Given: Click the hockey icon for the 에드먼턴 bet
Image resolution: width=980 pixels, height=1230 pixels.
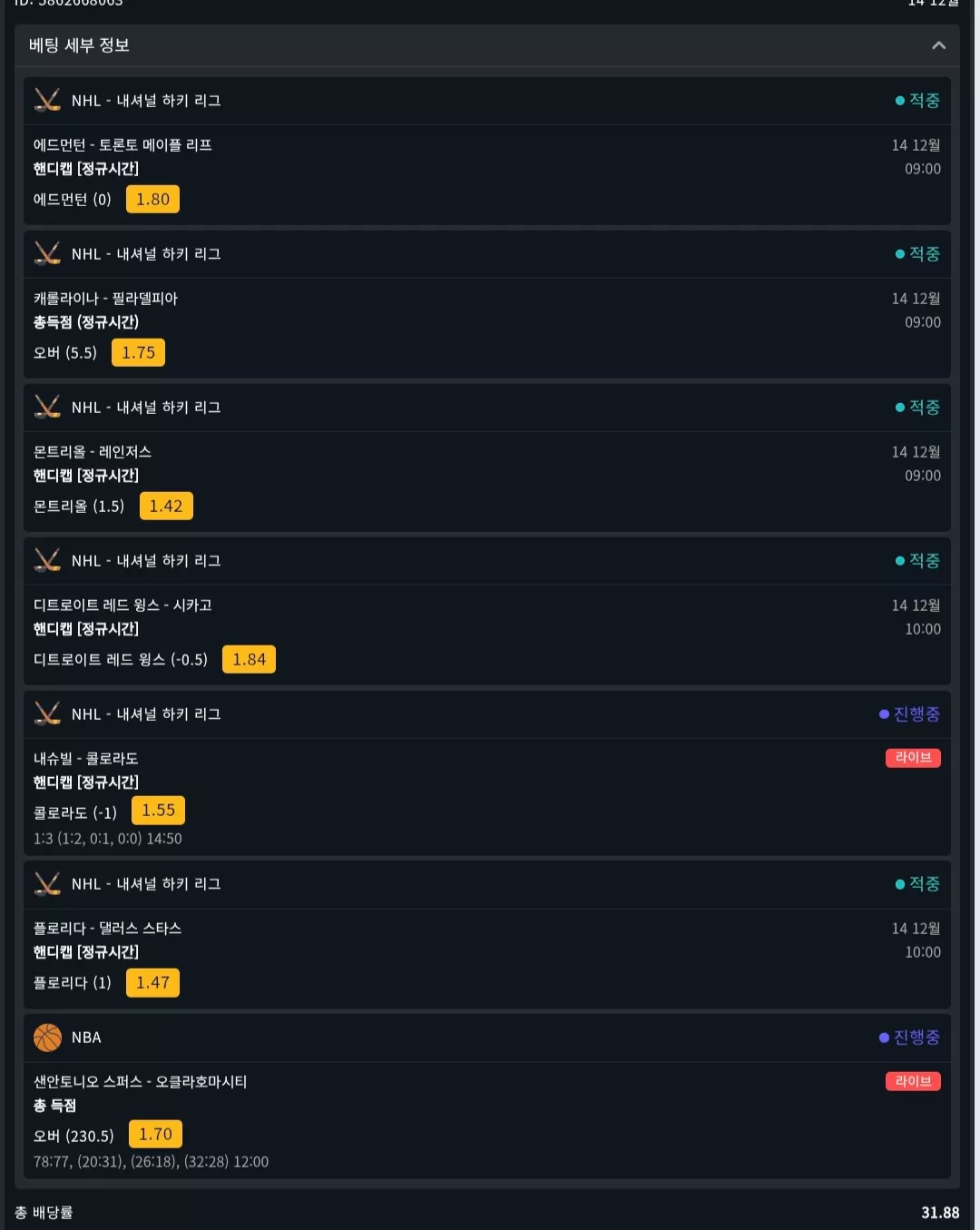Looking at the screenshot, I should pyautogui.click(x=47, y=100).
